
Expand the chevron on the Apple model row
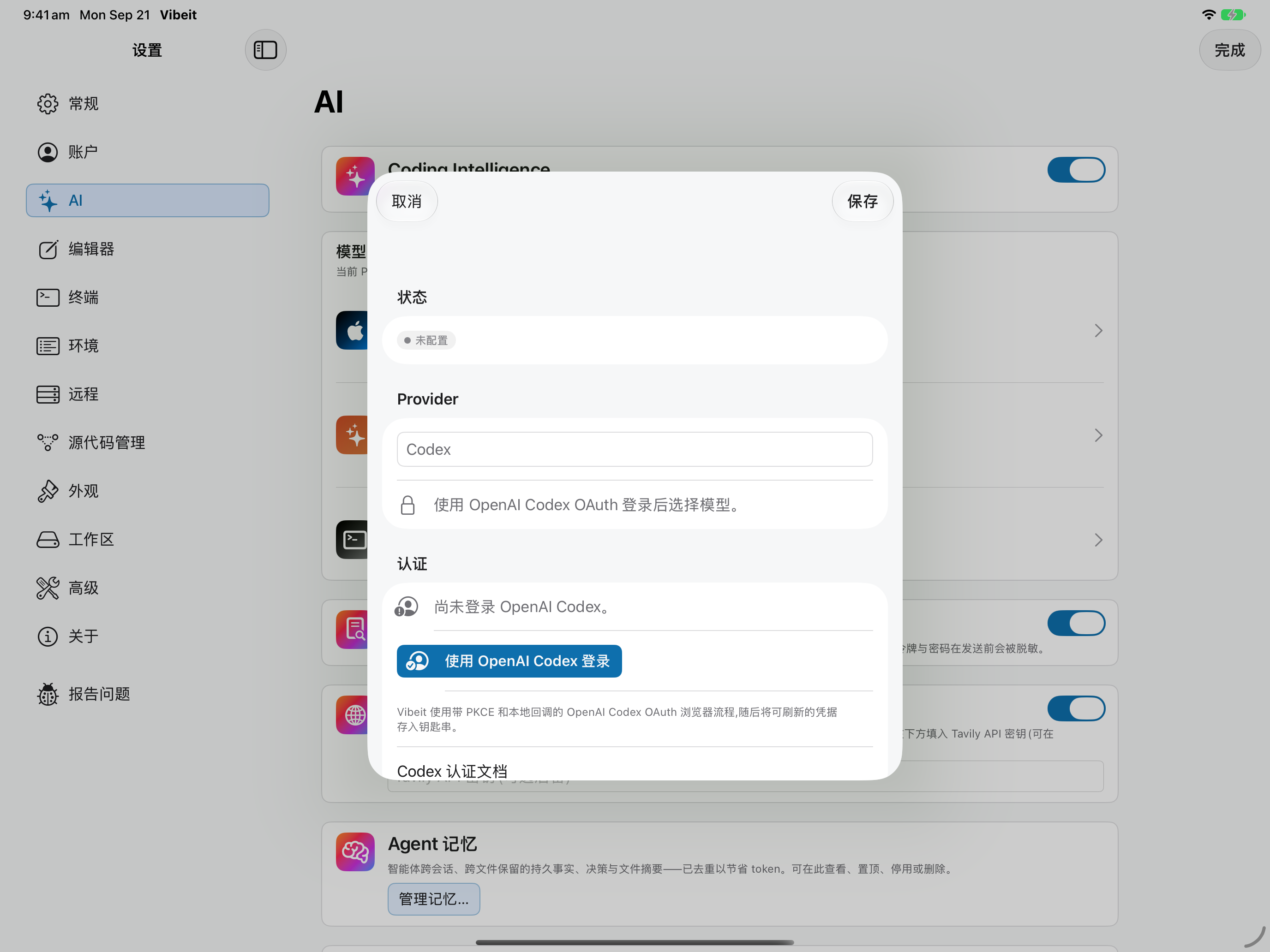point(1098,331)
